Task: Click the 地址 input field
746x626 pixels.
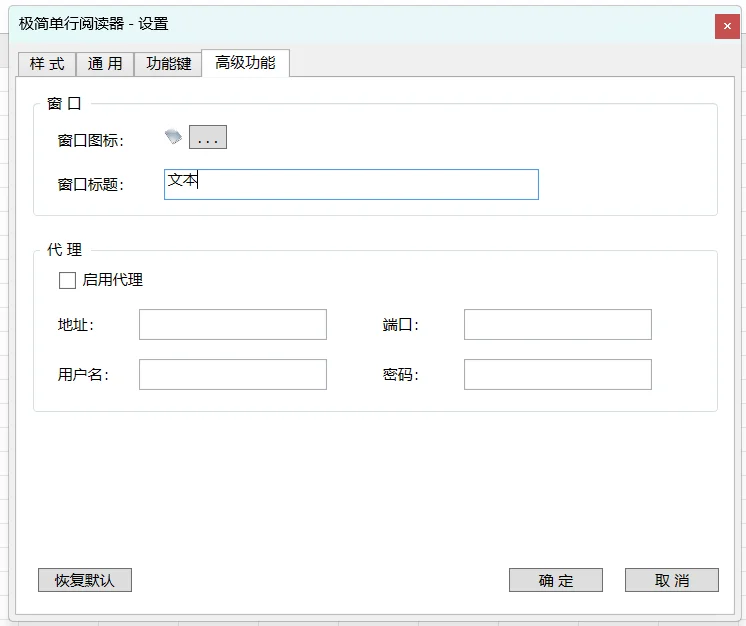Action: point(233,324)
